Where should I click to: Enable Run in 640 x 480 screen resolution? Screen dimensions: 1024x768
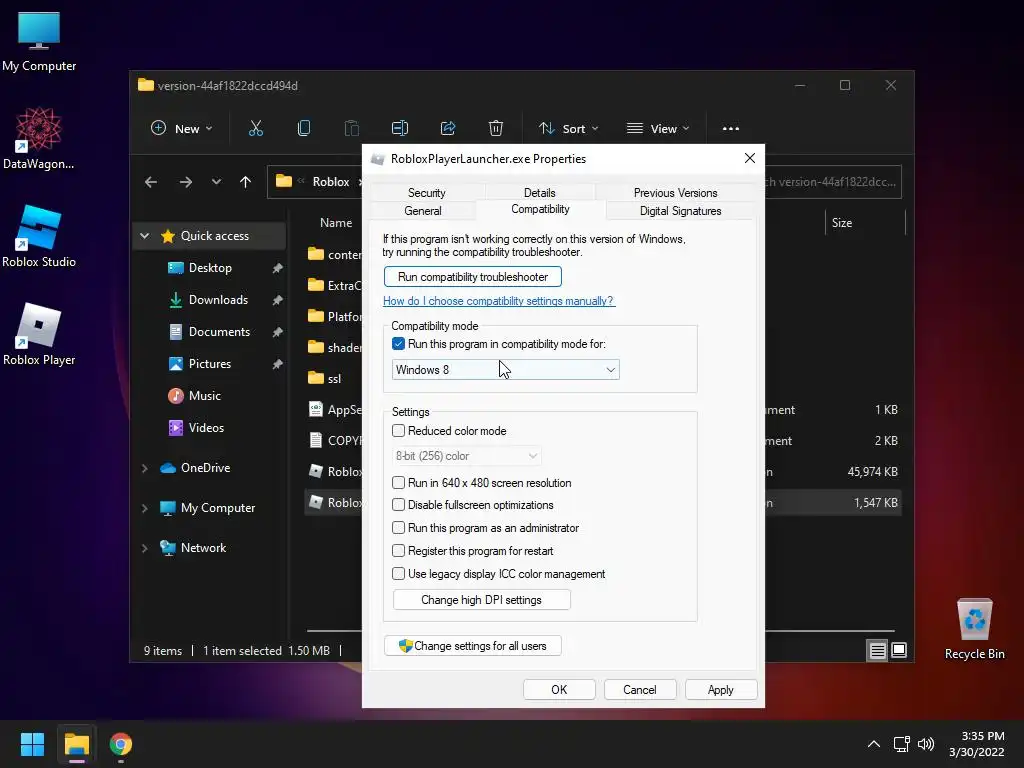point(398,483)
